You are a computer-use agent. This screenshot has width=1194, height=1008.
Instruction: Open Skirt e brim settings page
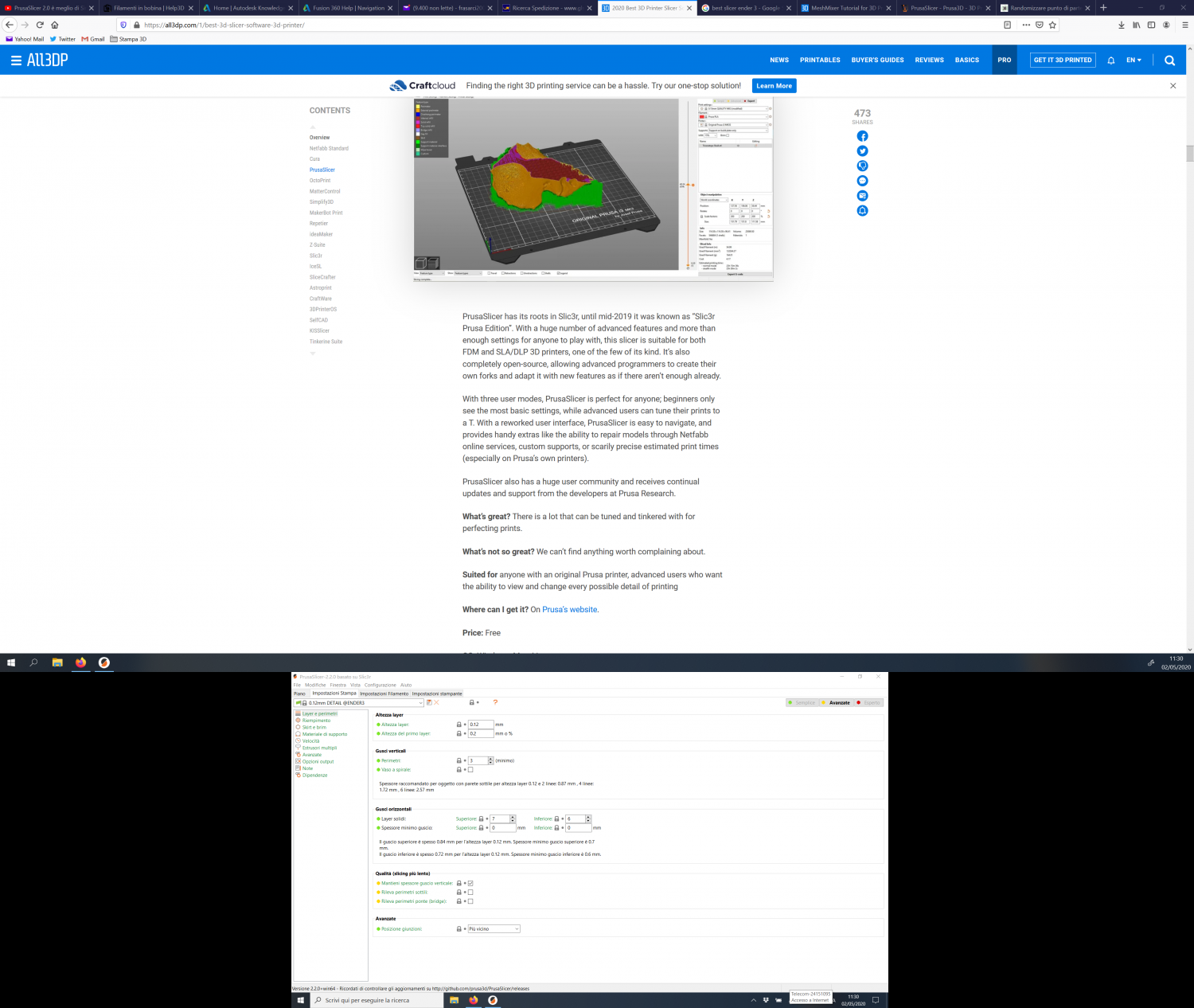point(314,727)
